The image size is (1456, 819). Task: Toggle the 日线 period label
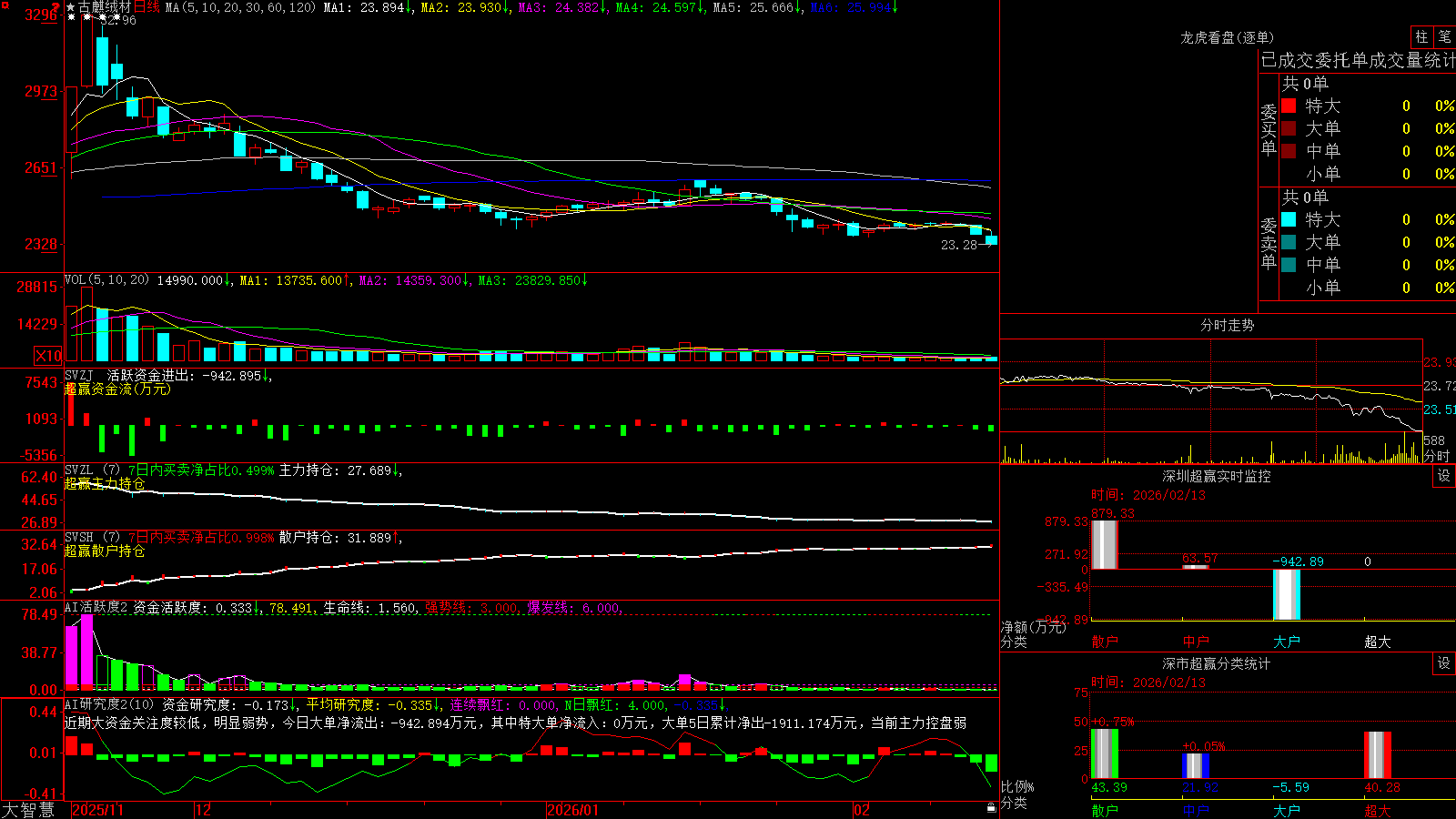[147, 7]
